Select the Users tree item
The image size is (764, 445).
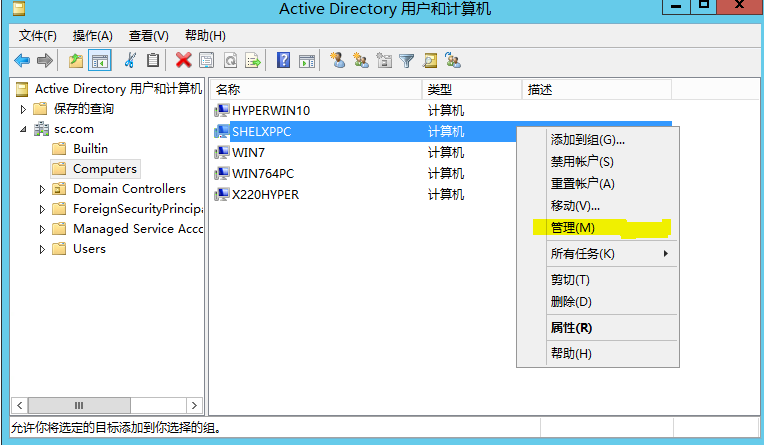[x=89, y=249]
